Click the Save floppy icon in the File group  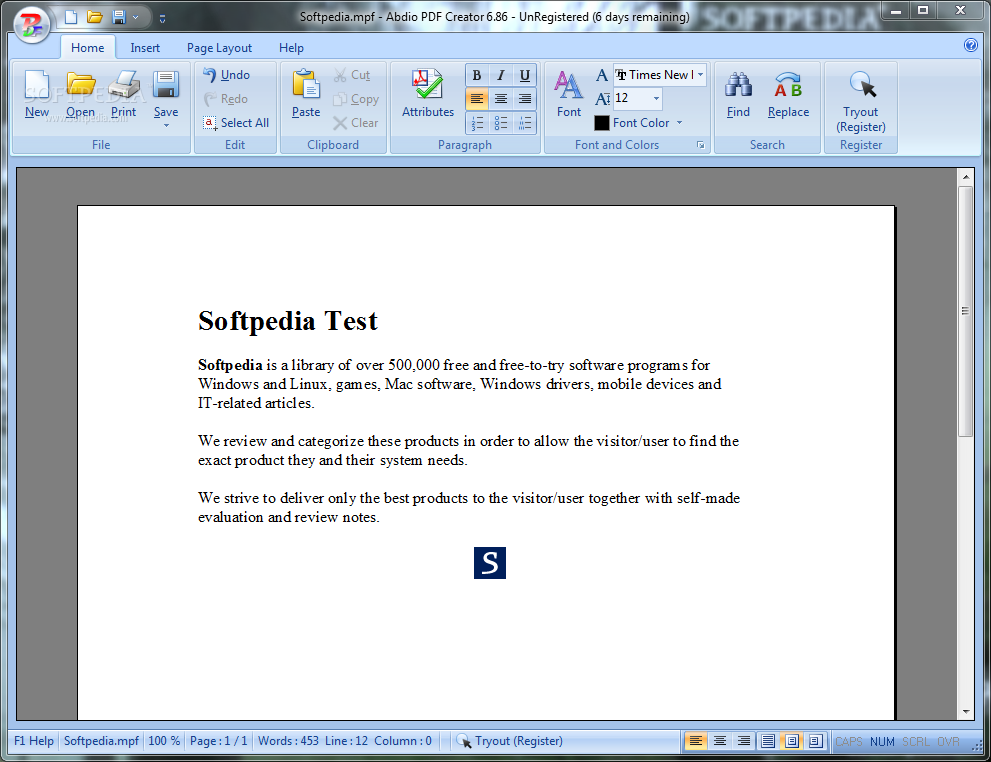click(x=166, y=85)
